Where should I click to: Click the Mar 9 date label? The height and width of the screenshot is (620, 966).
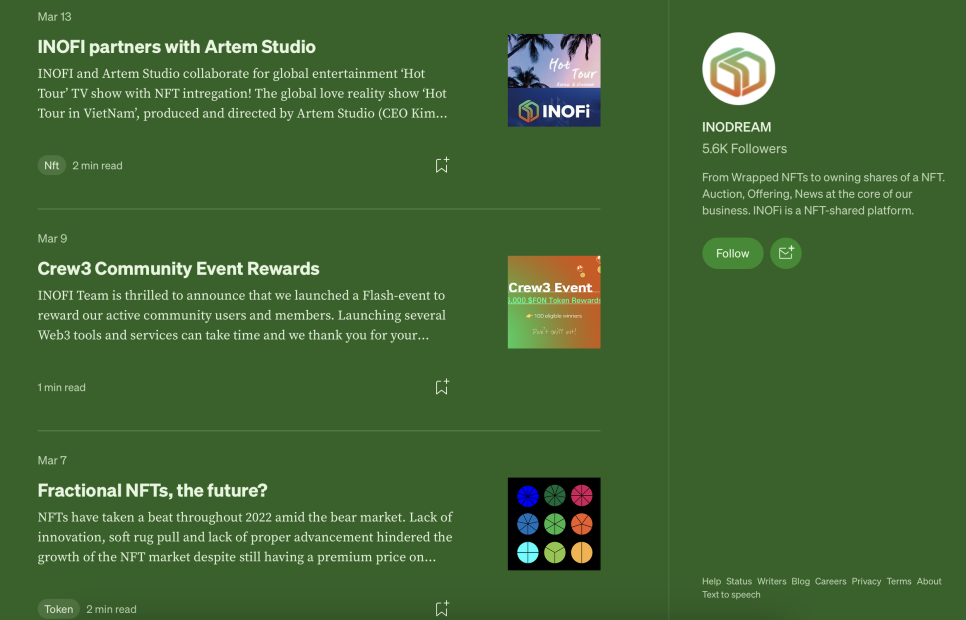pyautogui.click(x=52, y=239)
